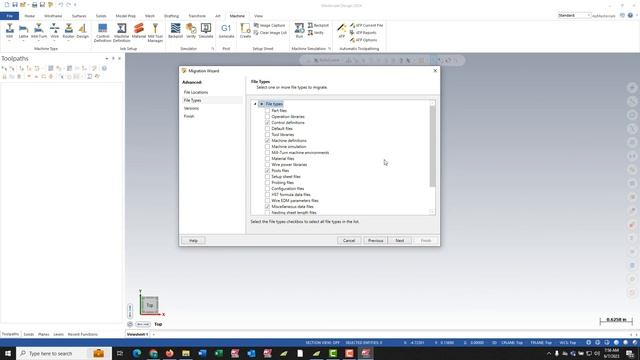This screenshot has width=640, height=360.
Task: Click Verify in Machine Simulation group
Action: [x=316, y=33]
